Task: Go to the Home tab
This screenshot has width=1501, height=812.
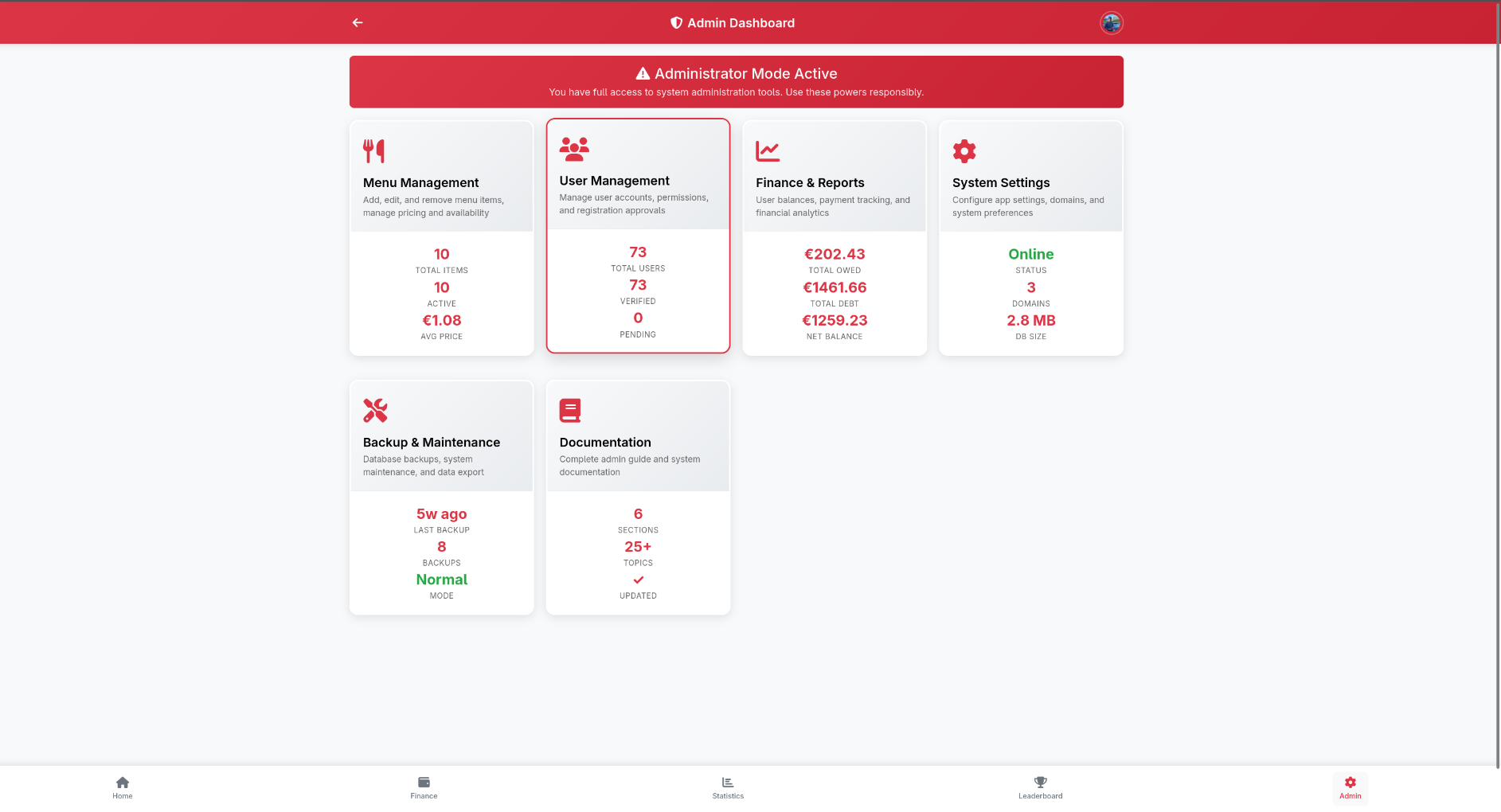Action: pyautogui.click(x=123, y=787)
